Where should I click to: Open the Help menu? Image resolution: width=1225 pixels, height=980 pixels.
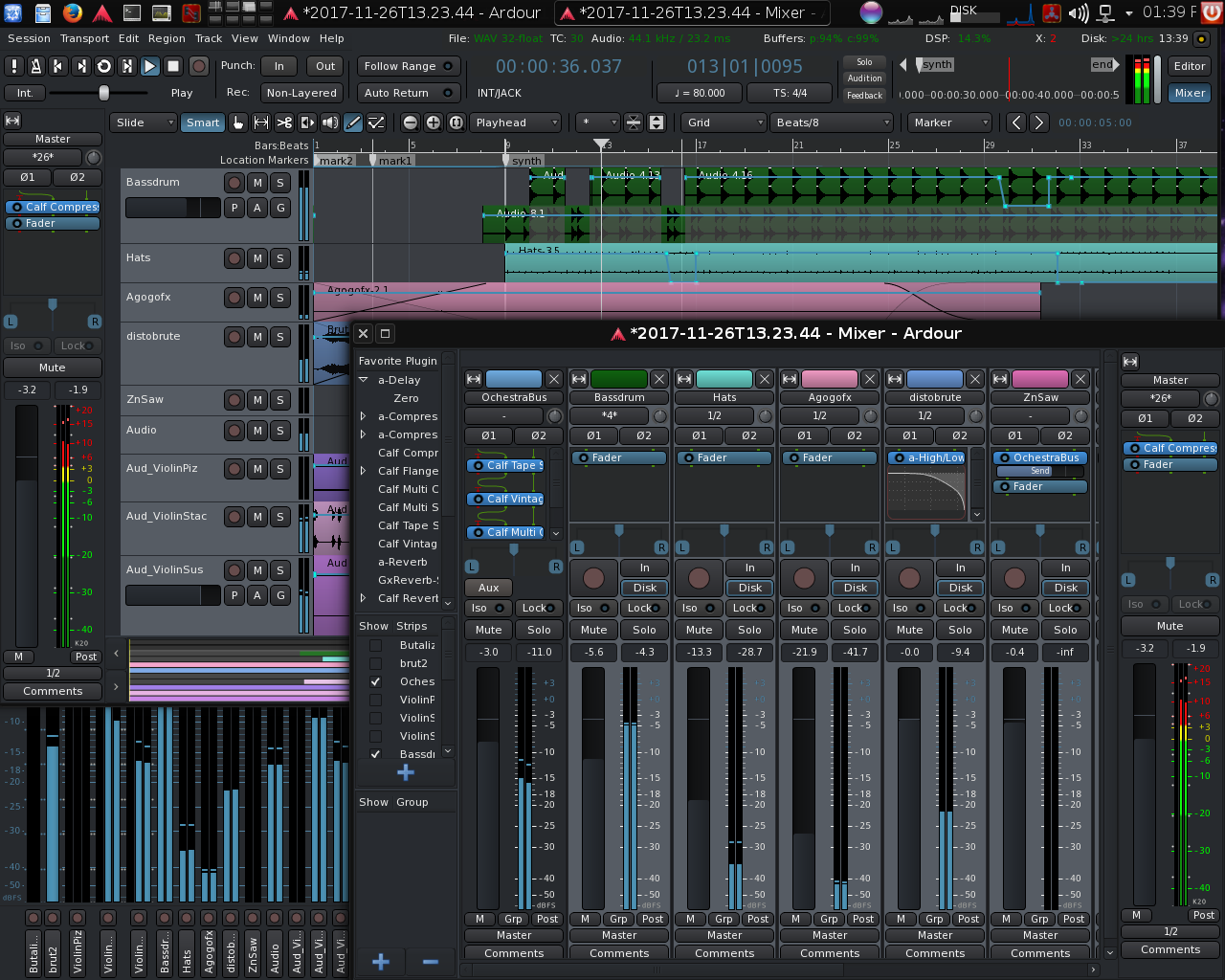[x=331, y=38]
